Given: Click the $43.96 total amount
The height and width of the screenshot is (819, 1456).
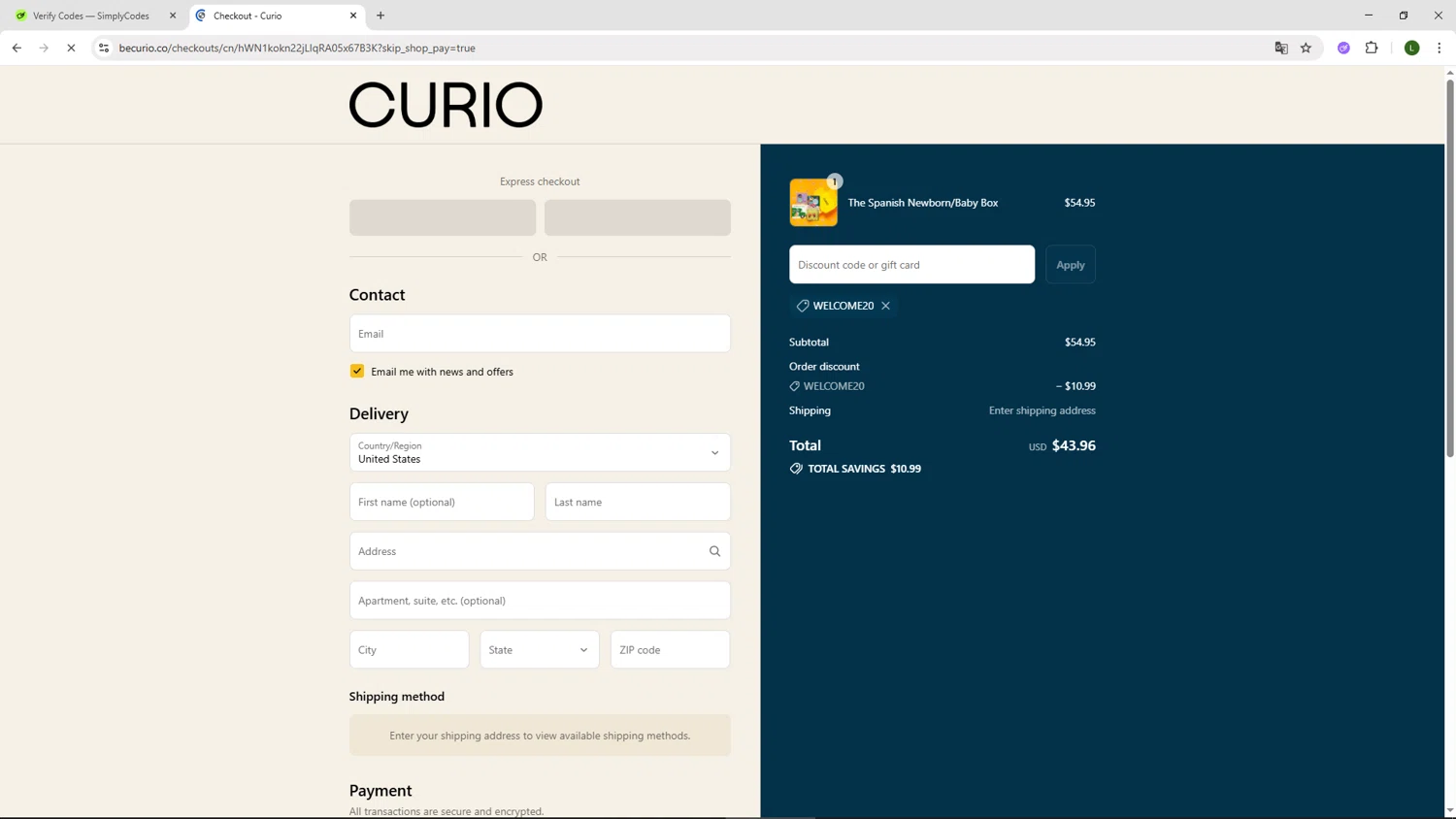Looking at the screenshot, I should tap(1074, 445).
